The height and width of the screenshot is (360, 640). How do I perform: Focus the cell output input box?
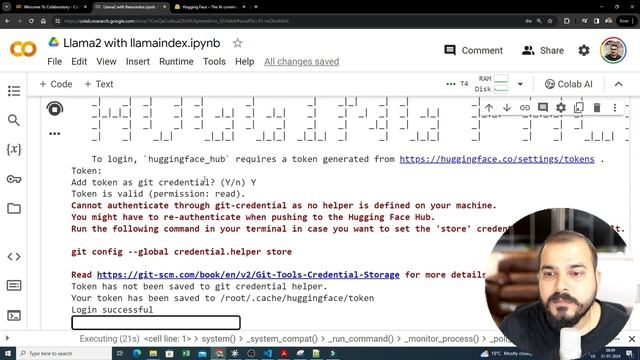tap(156, 322)
